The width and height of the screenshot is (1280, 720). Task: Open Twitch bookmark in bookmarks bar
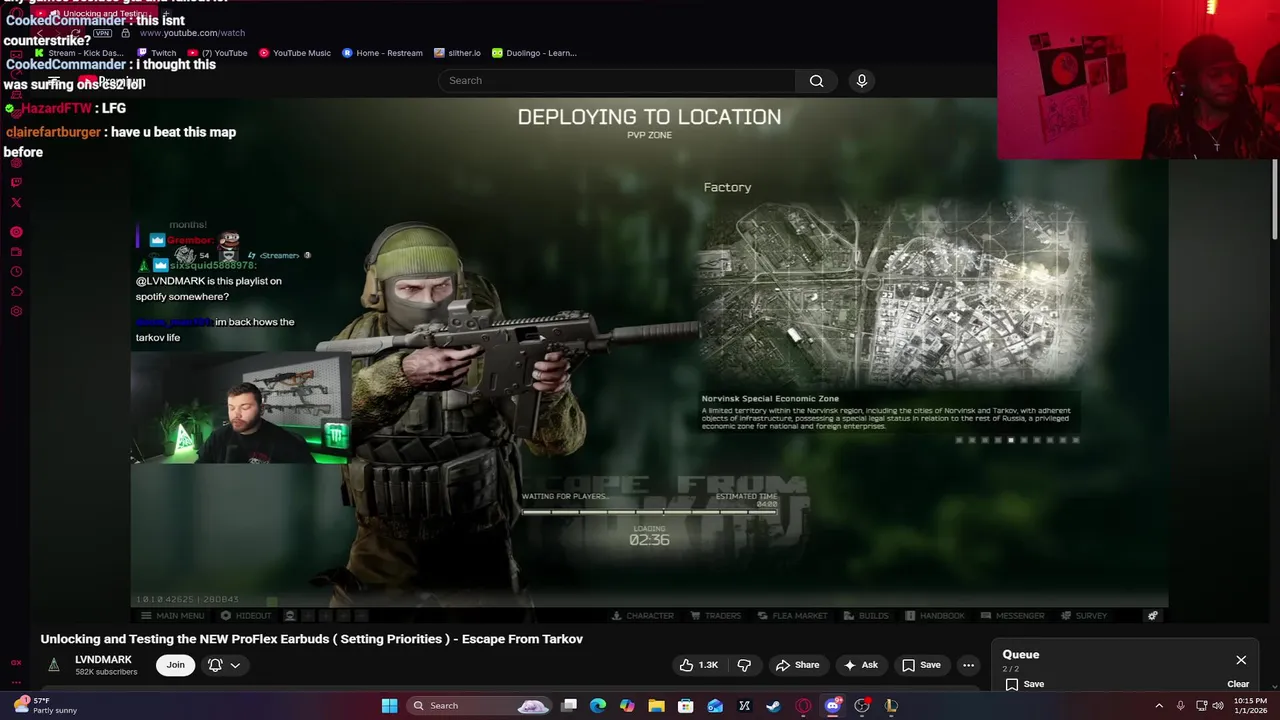pyautogui.click(x=157, y=53)
